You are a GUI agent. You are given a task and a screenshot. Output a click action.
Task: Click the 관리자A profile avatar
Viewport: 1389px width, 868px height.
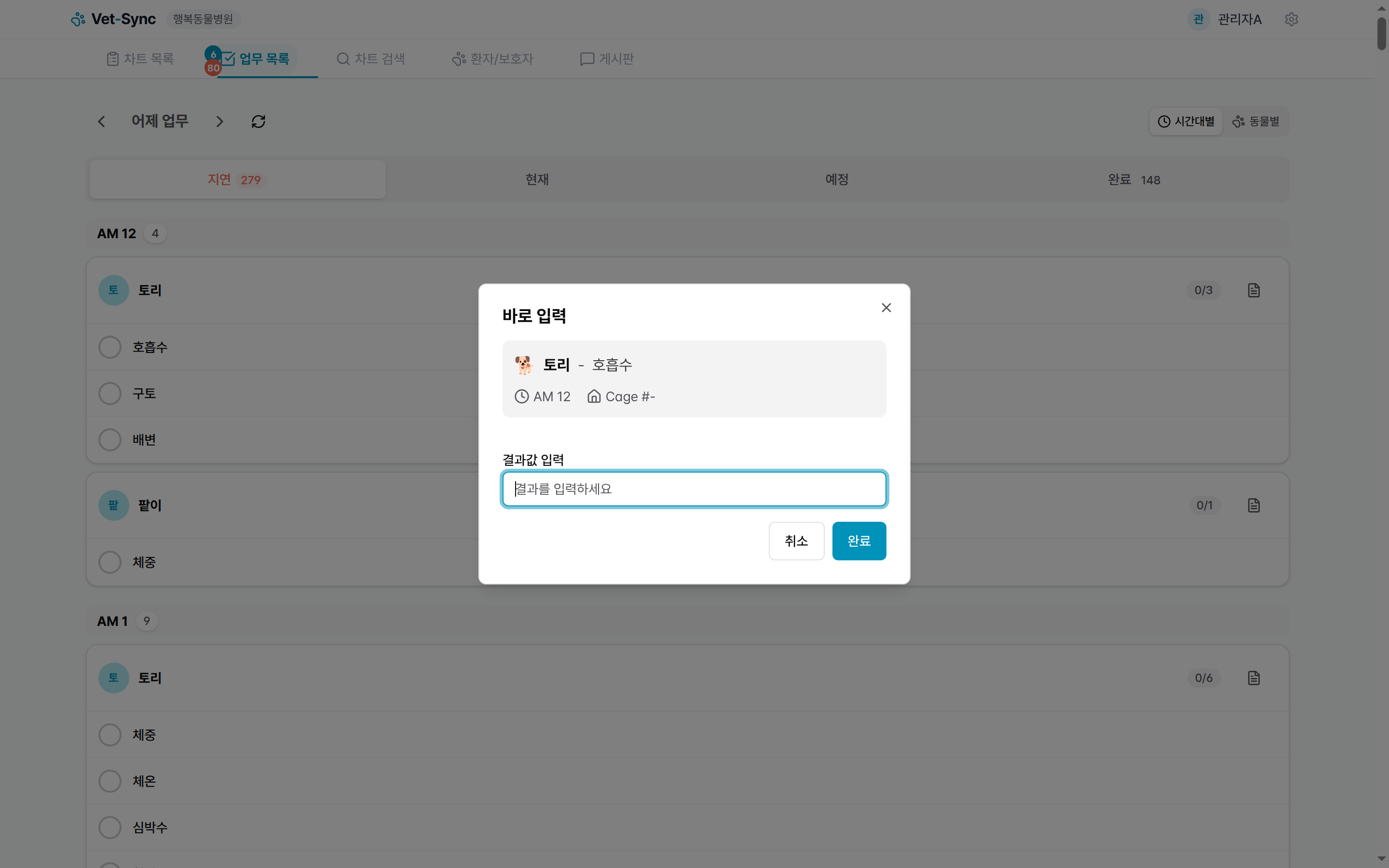pos(1198,19)
